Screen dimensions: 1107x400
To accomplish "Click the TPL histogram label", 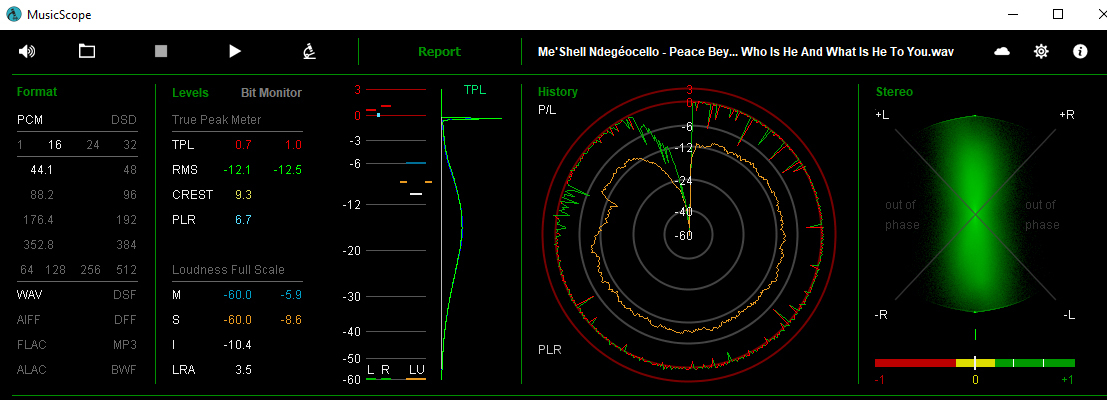I will point(475,90).
